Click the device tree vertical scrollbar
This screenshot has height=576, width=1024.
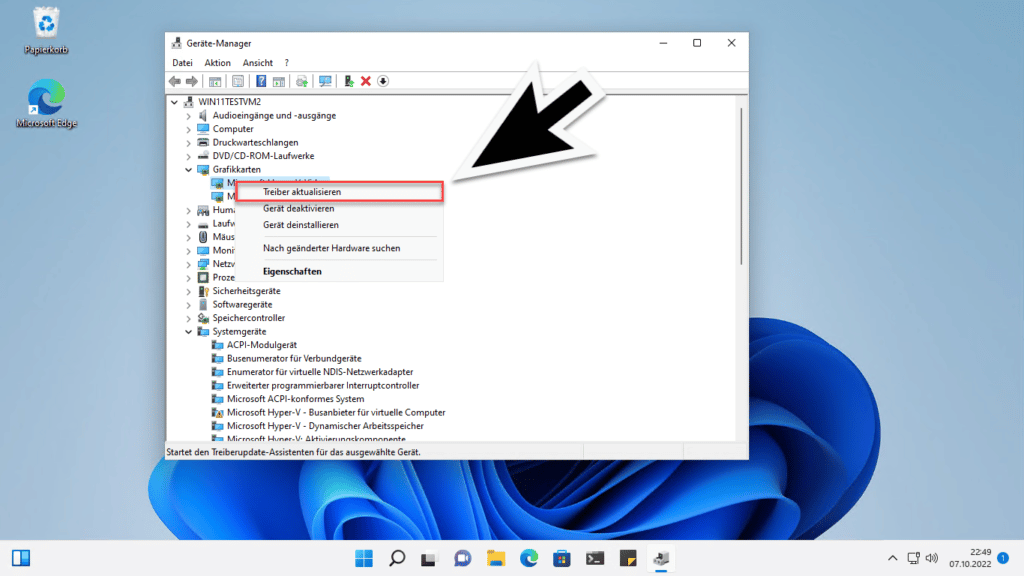(x=741, y=186)
